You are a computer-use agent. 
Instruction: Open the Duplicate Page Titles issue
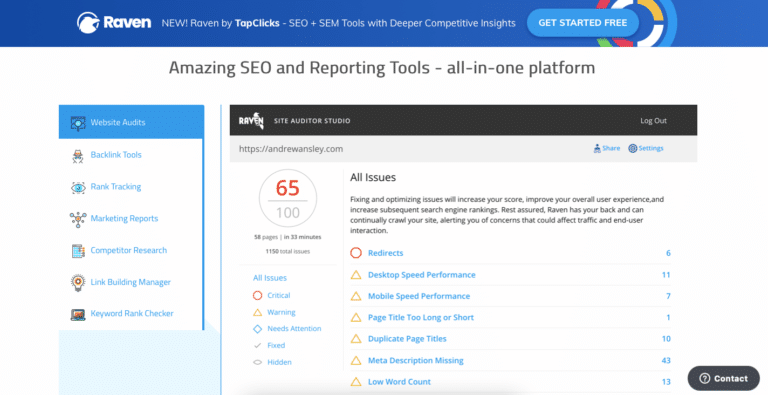click(x=407, y=339)
